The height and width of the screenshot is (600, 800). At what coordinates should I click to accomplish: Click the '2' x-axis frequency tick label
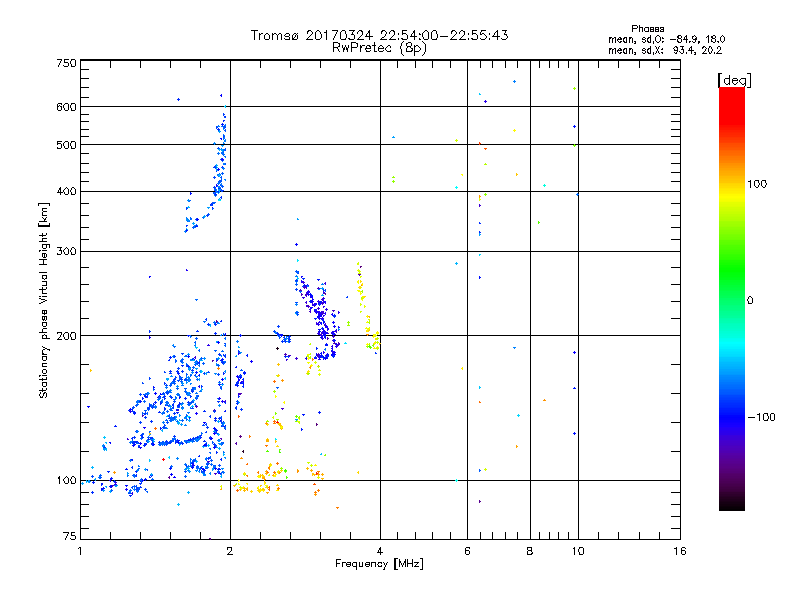[230, 552]
